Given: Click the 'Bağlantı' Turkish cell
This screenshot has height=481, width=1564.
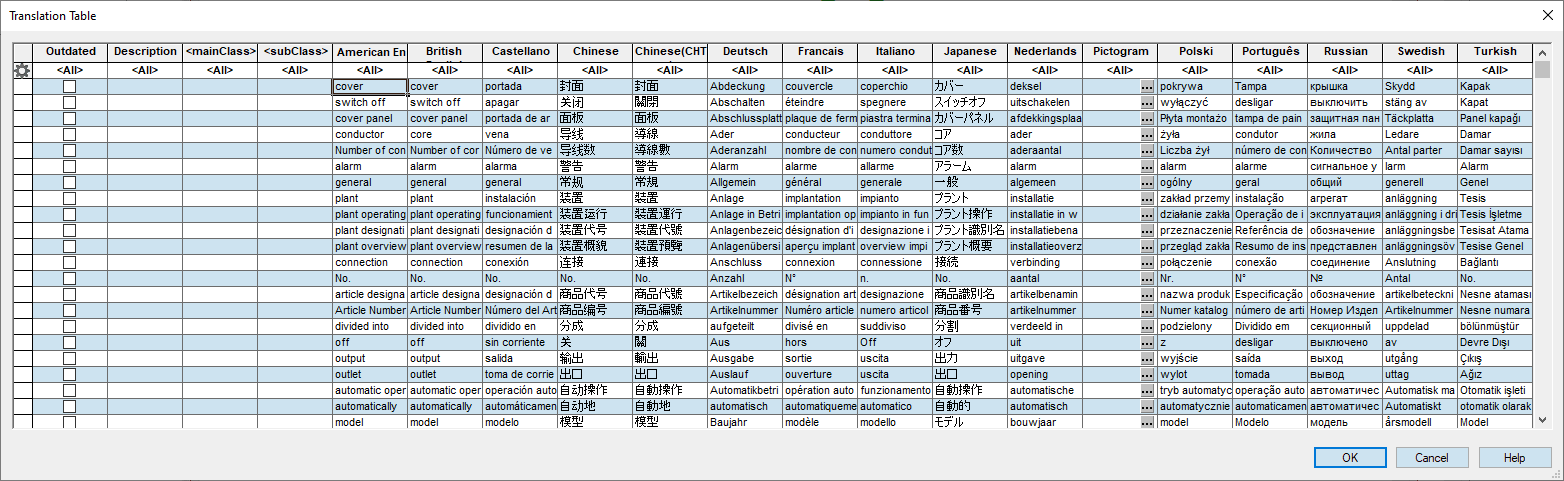Looking at the screenshot, I should tap(1495, 262).
